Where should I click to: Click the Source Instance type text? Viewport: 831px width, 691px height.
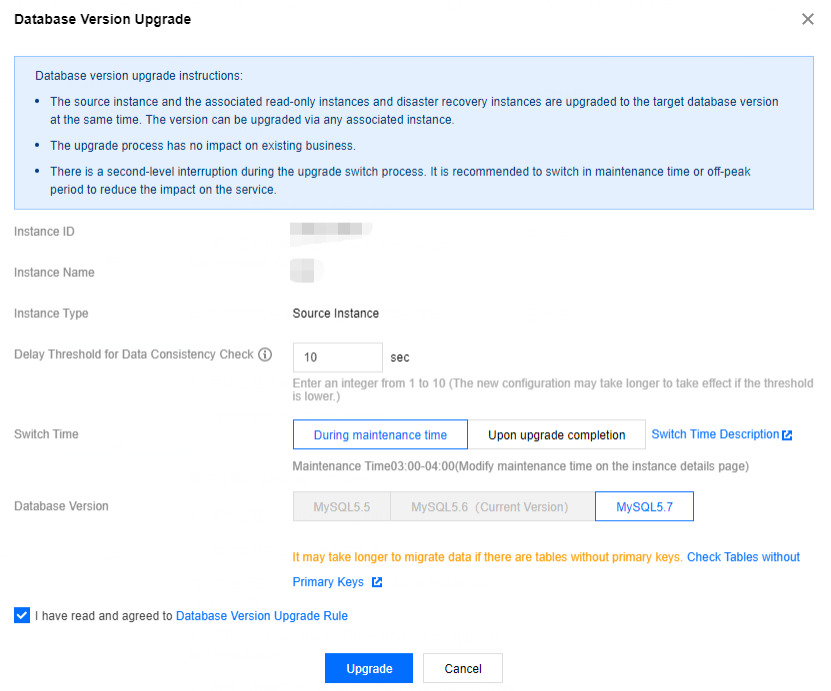(x=336, y=313)
